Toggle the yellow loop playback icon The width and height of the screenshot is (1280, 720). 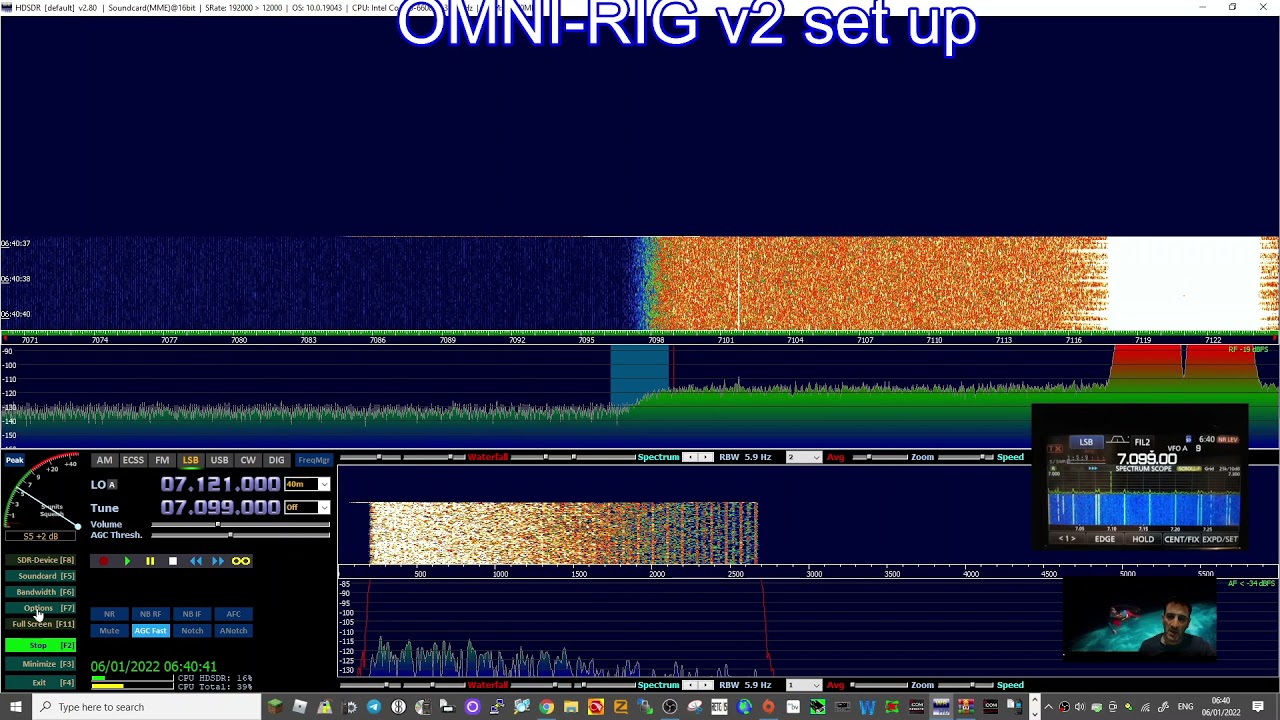point(241,561)
